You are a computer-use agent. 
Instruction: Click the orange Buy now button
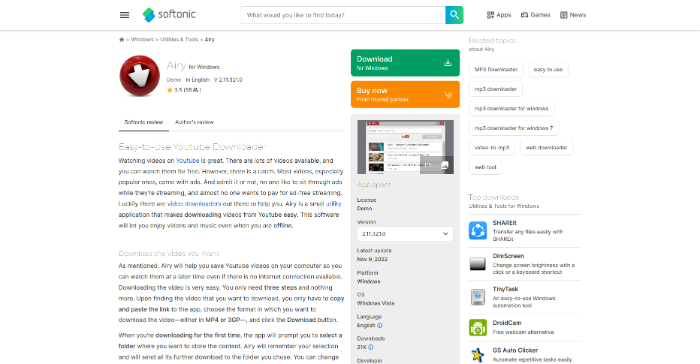click(405, 94)
